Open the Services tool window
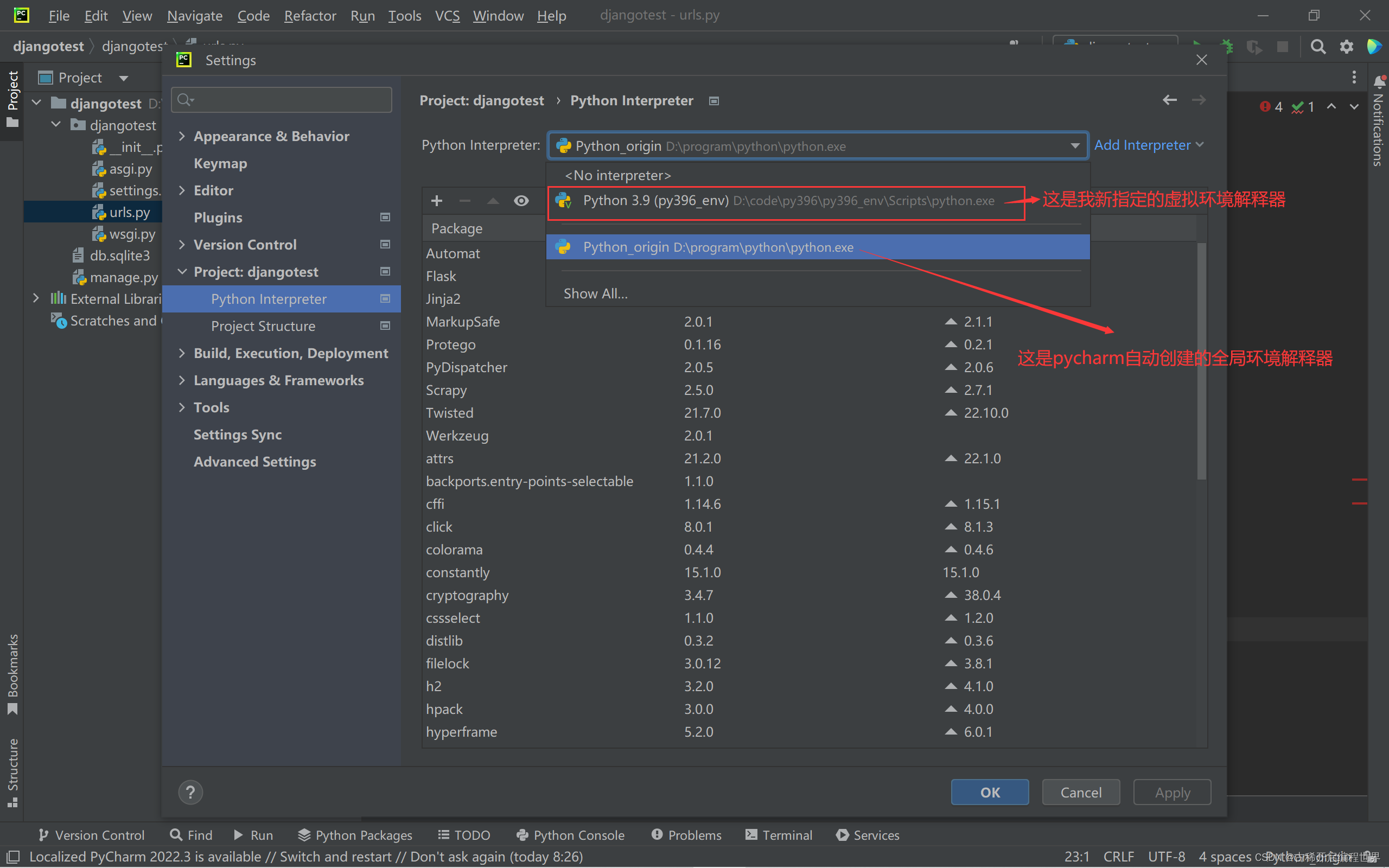Image resolution: width=1389 pixels, height=868 pixels. tap(868, 835)
